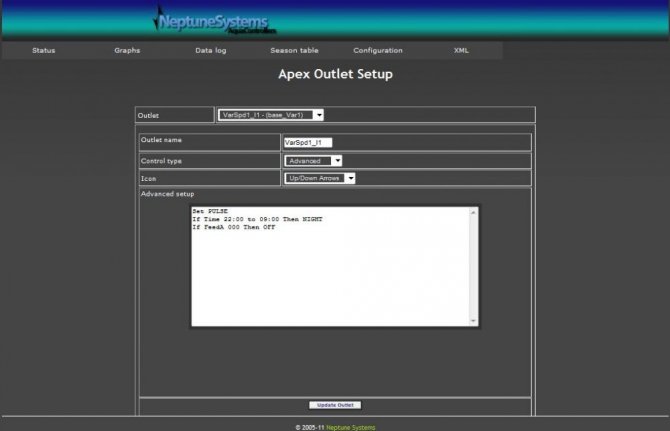The image size is (670, 431).
Task: Click the 'Outlet name' label
Action: pos(161,140)
